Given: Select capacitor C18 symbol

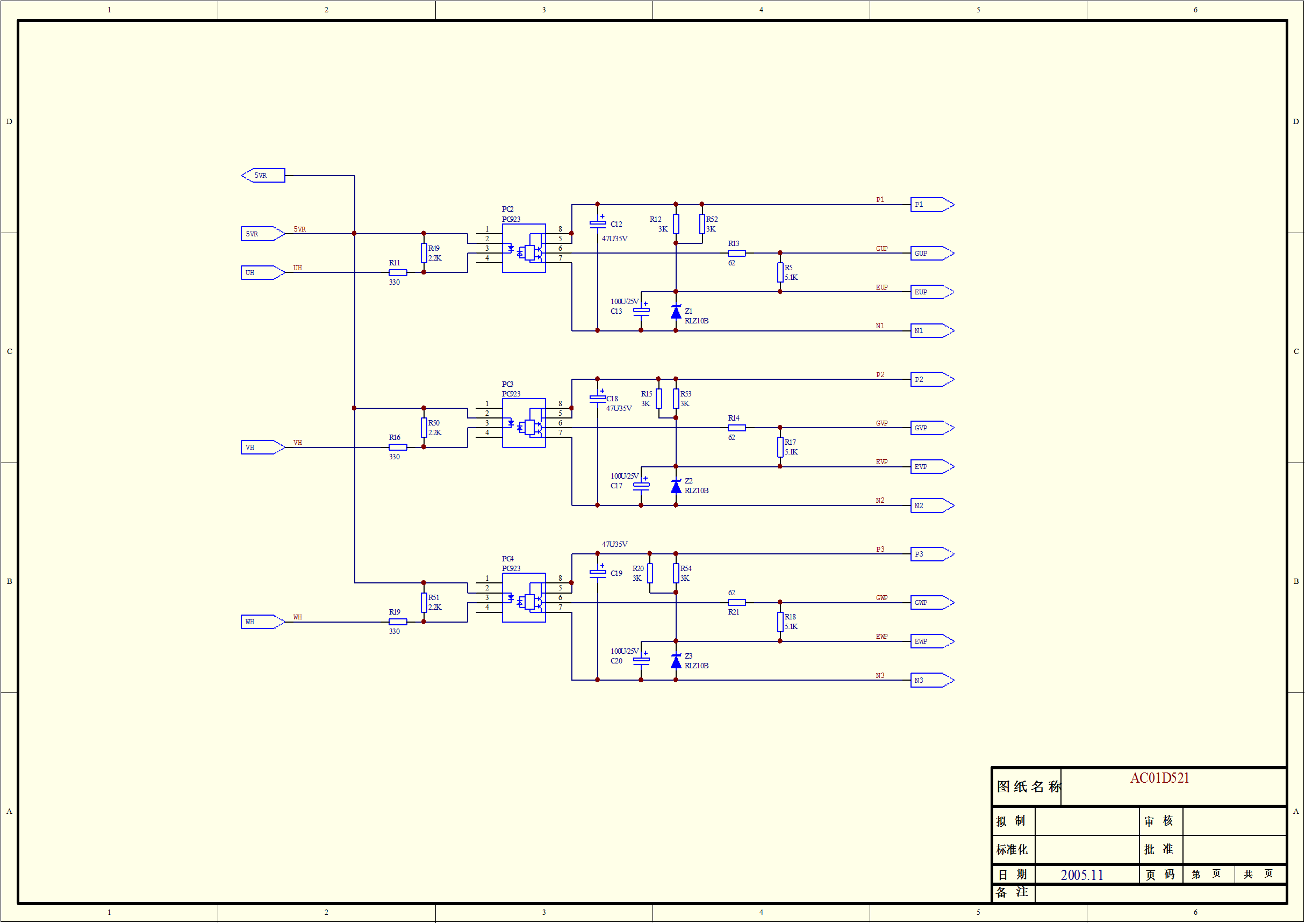Looking at the screenshot, I should click(x=598, y=398).
